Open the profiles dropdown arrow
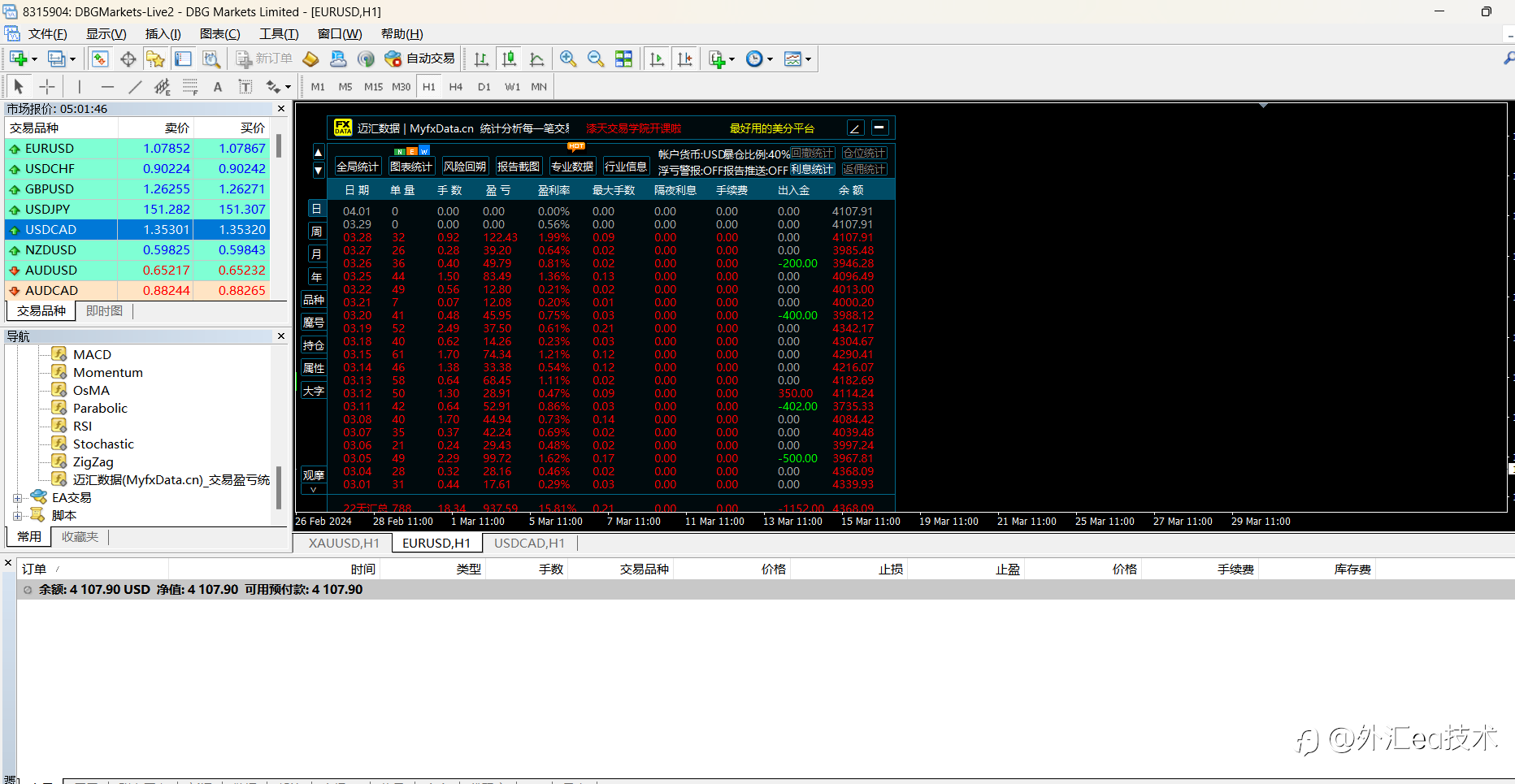This screenshot has width=1515, height=784. click(x=72, y=59)
